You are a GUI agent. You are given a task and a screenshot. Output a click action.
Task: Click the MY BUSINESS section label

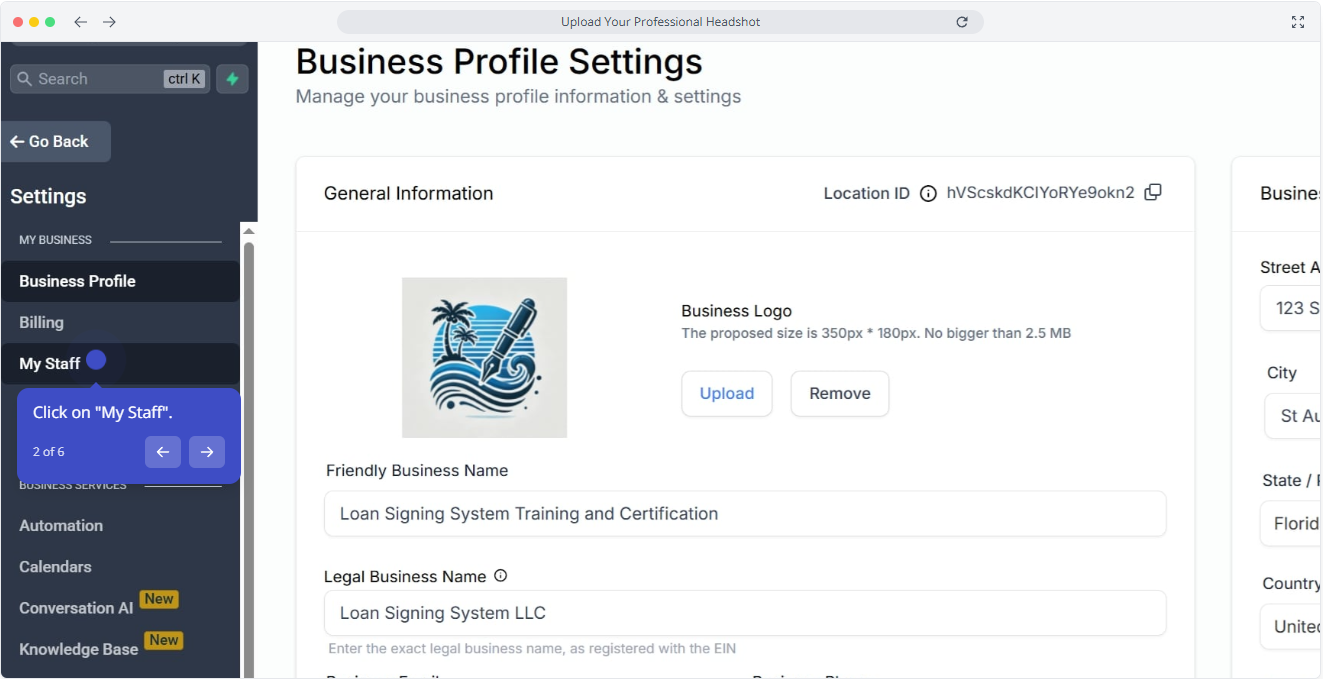(55, 240)
